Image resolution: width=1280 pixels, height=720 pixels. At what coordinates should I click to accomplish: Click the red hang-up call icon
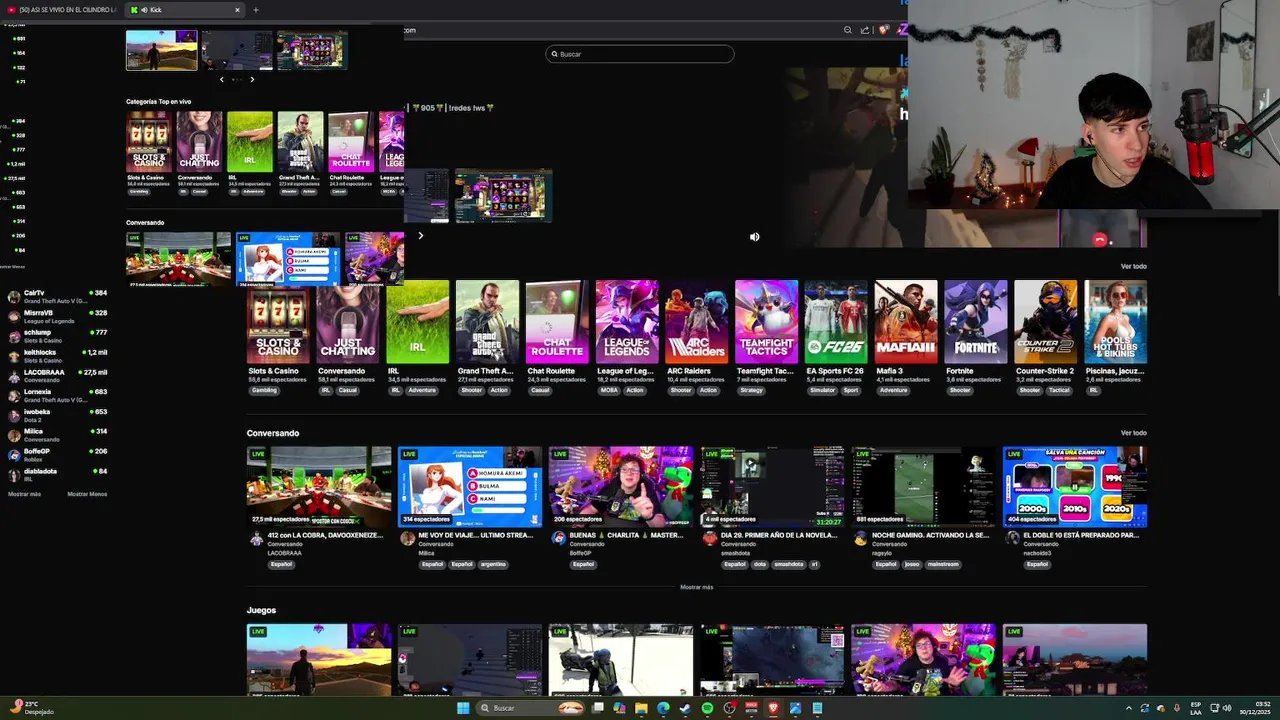click(1100, 239)
